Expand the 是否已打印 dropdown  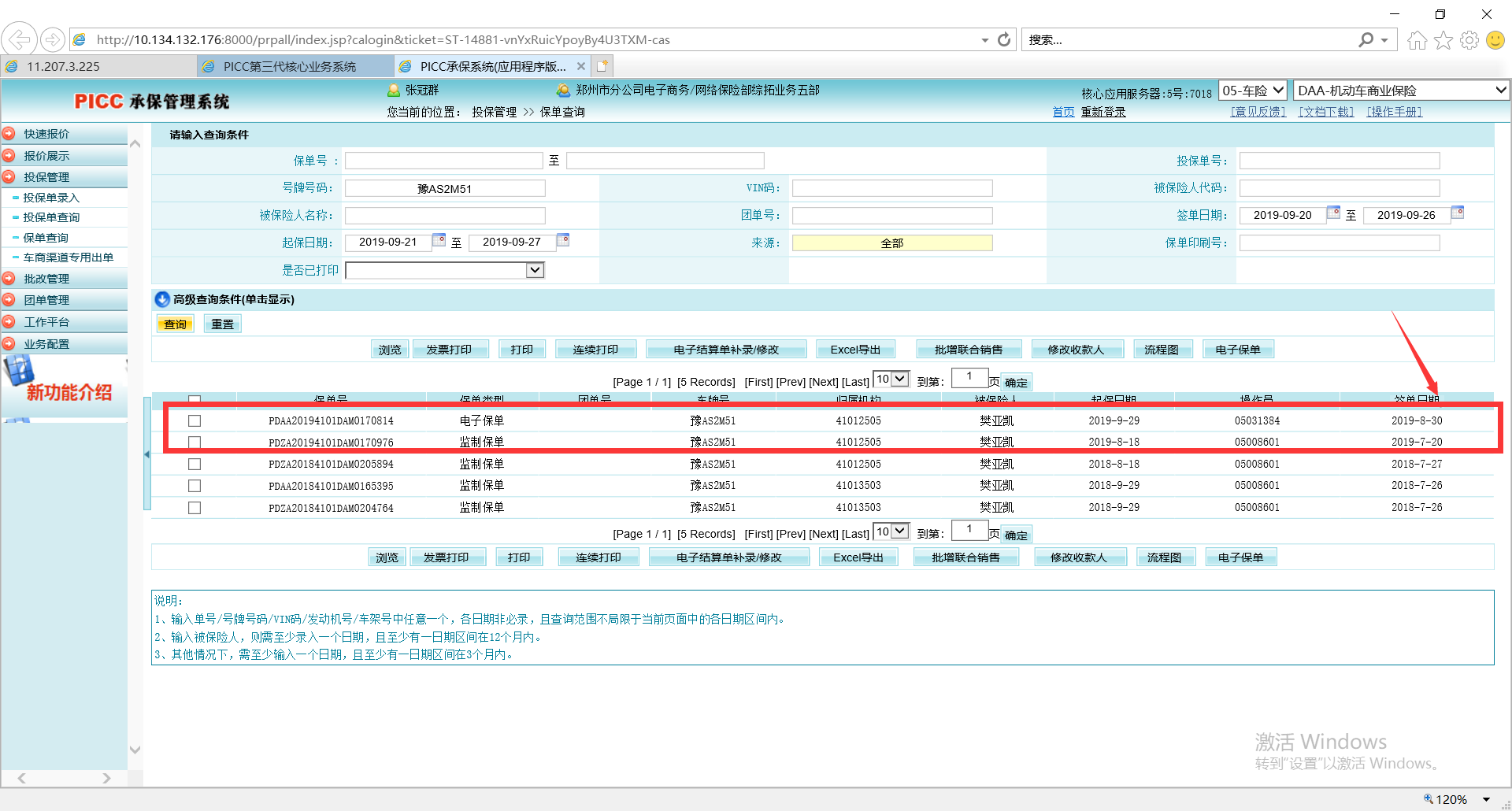coord(535,270)
